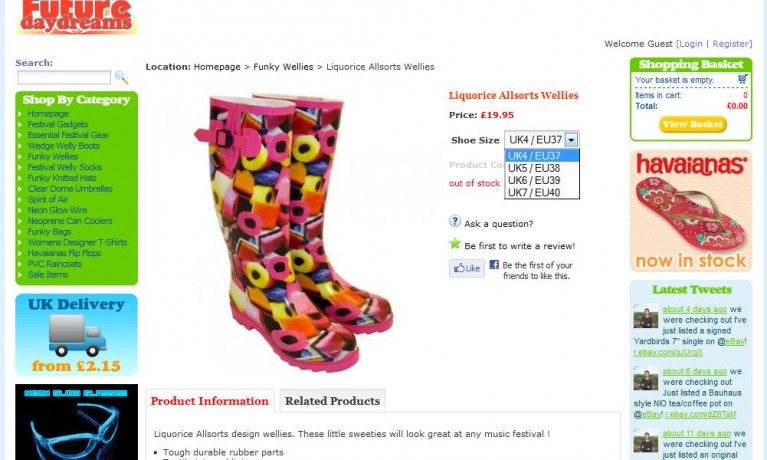The image size is (767, 460).
Task: Open the Havaianas now in stock banner
Action: point(691,211)
